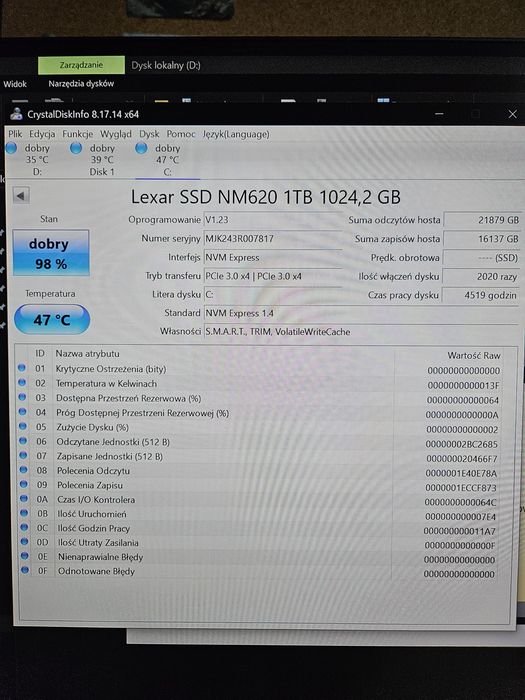Click the host reads value 21879 GB
This screenshot has width=525, height=700.
click(x=481, y=220)
